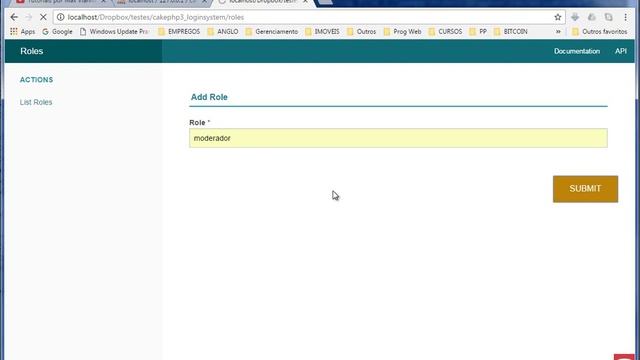Open the Outros bookmark folder
Image resolution: width=640 pixels, height=360 pixels.
[362, 31]
